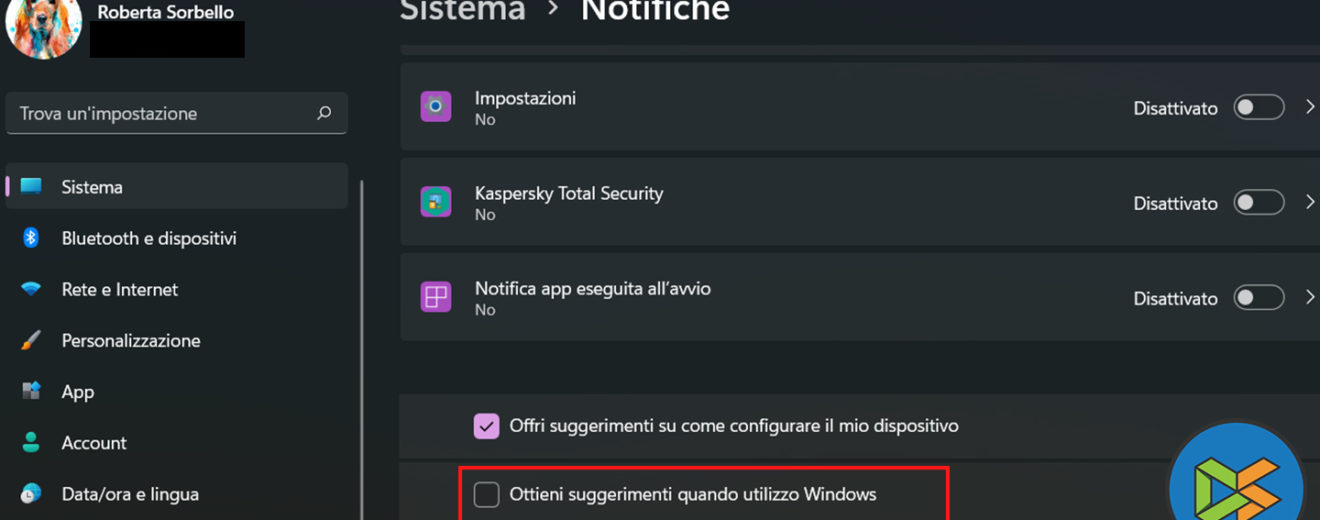
Task: Toggle notifications for Impostazioni
Action: [1258, 107]
